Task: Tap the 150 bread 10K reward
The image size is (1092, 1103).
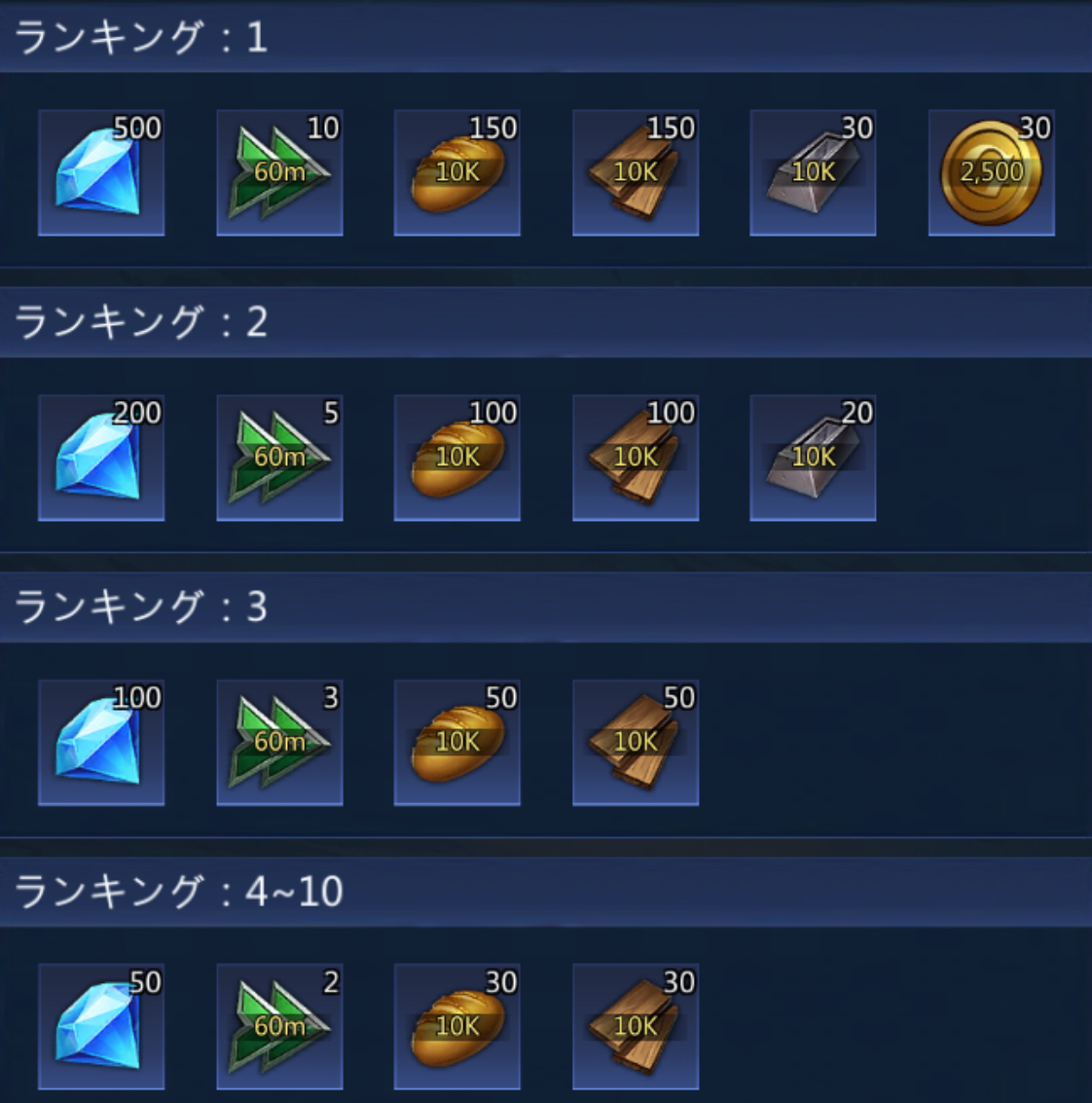Action: [x=457, y=172]
